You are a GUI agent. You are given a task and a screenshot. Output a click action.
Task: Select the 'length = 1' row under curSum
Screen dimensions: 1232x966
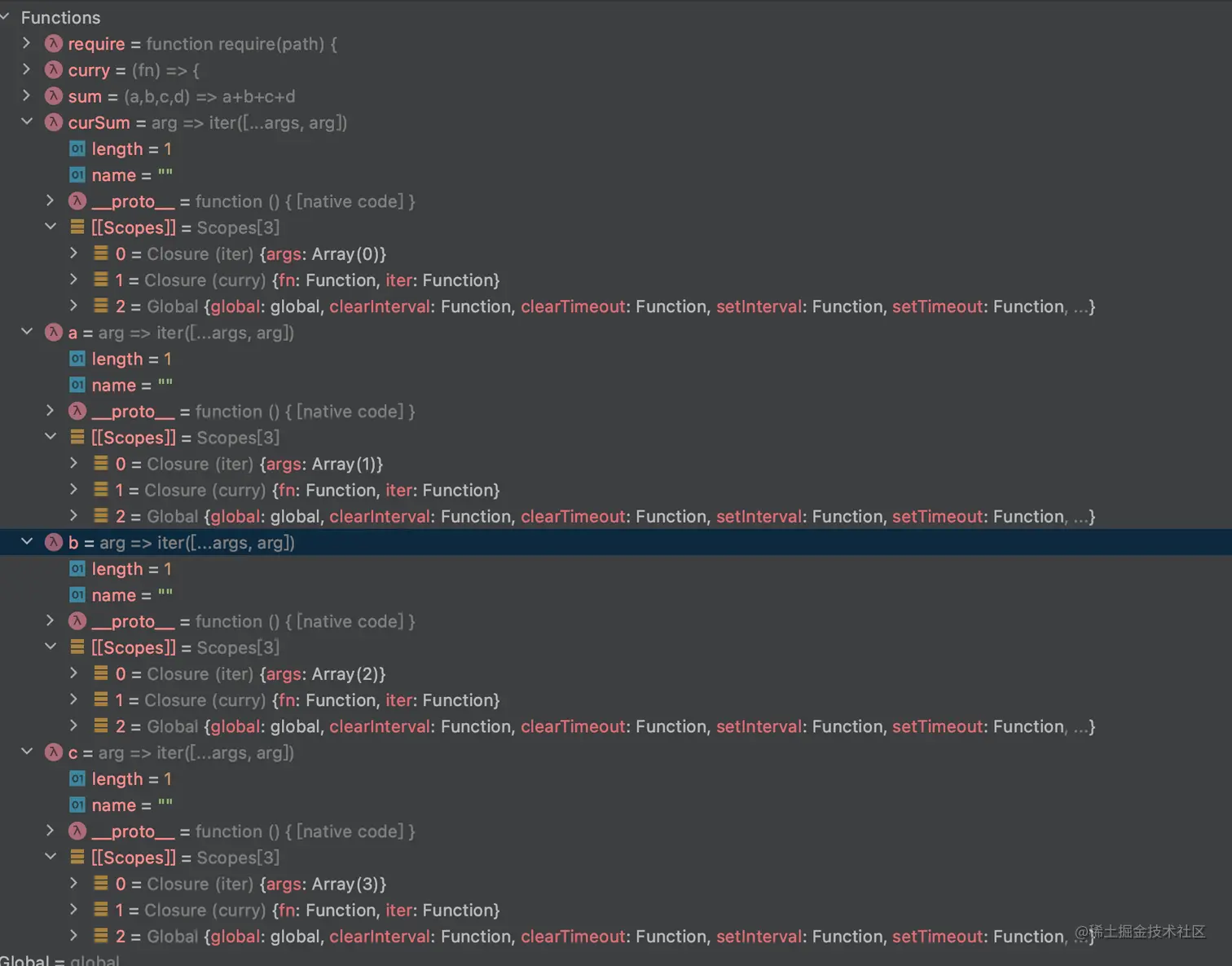coord(616,148)
